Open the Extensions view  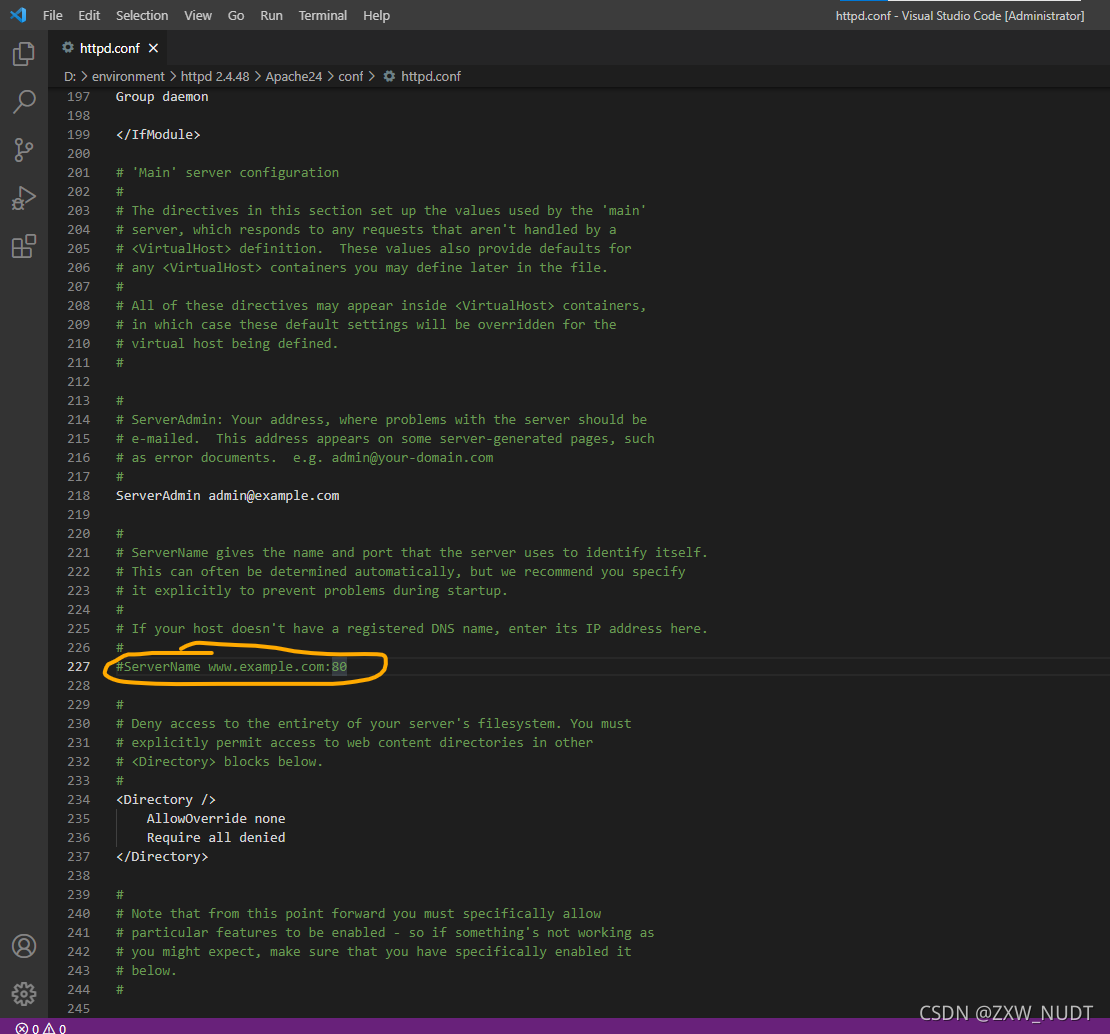click(23, 246)
